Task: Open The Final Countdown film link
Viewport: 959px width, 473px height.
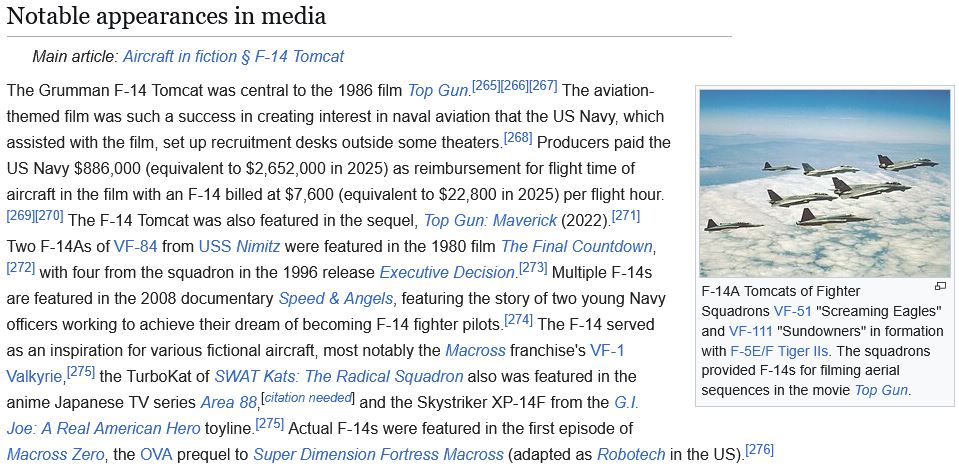Action: (577, 247)
